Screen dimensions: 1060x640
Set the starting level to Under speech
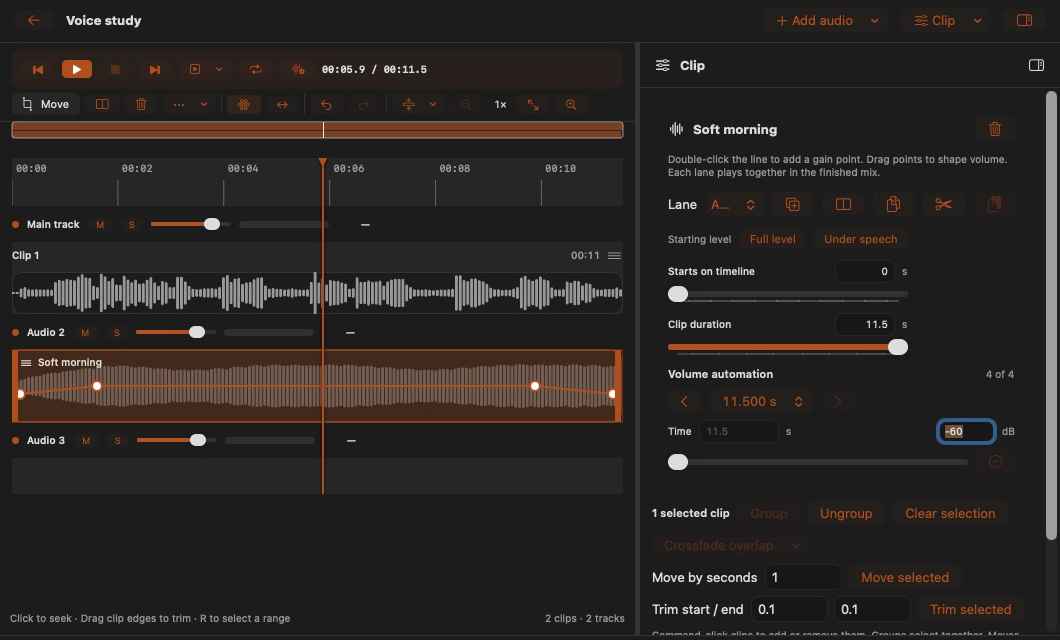861,239
